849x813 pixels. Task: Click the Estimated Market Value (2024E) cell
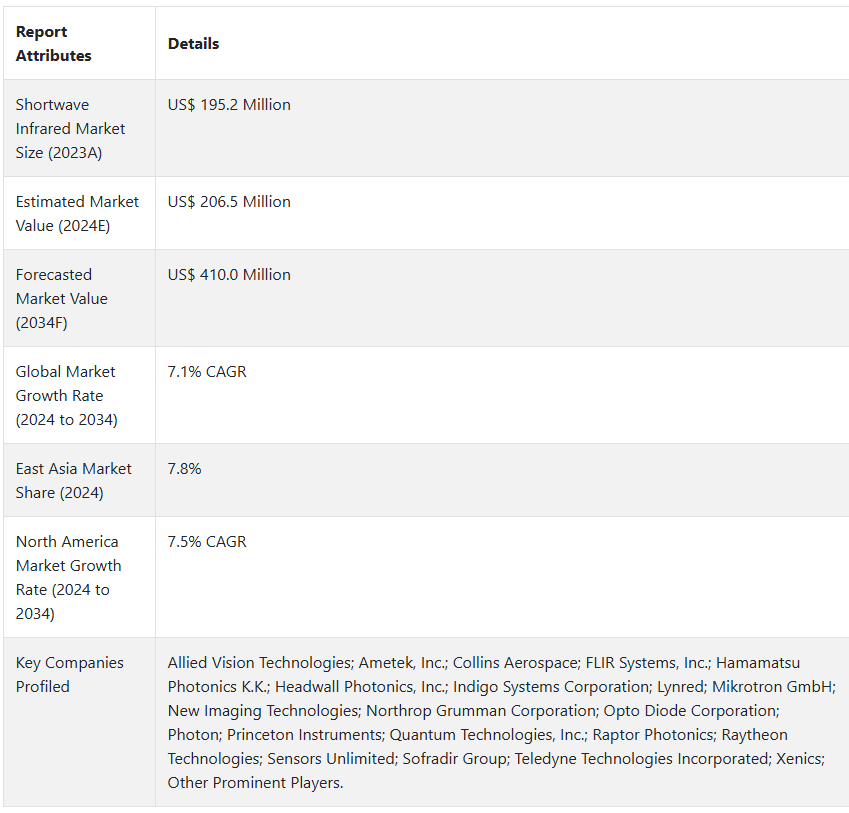point(77,213)
